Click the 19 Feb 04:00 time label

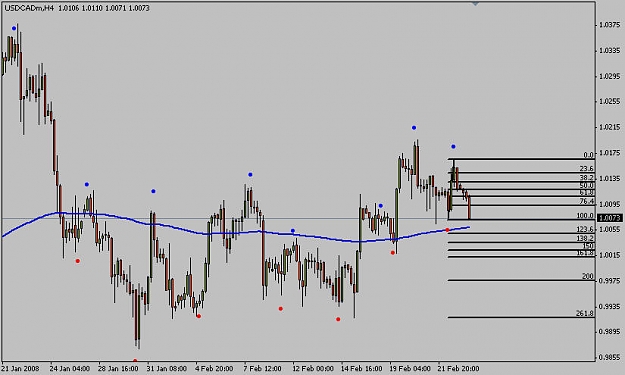(x=410, y=369)
